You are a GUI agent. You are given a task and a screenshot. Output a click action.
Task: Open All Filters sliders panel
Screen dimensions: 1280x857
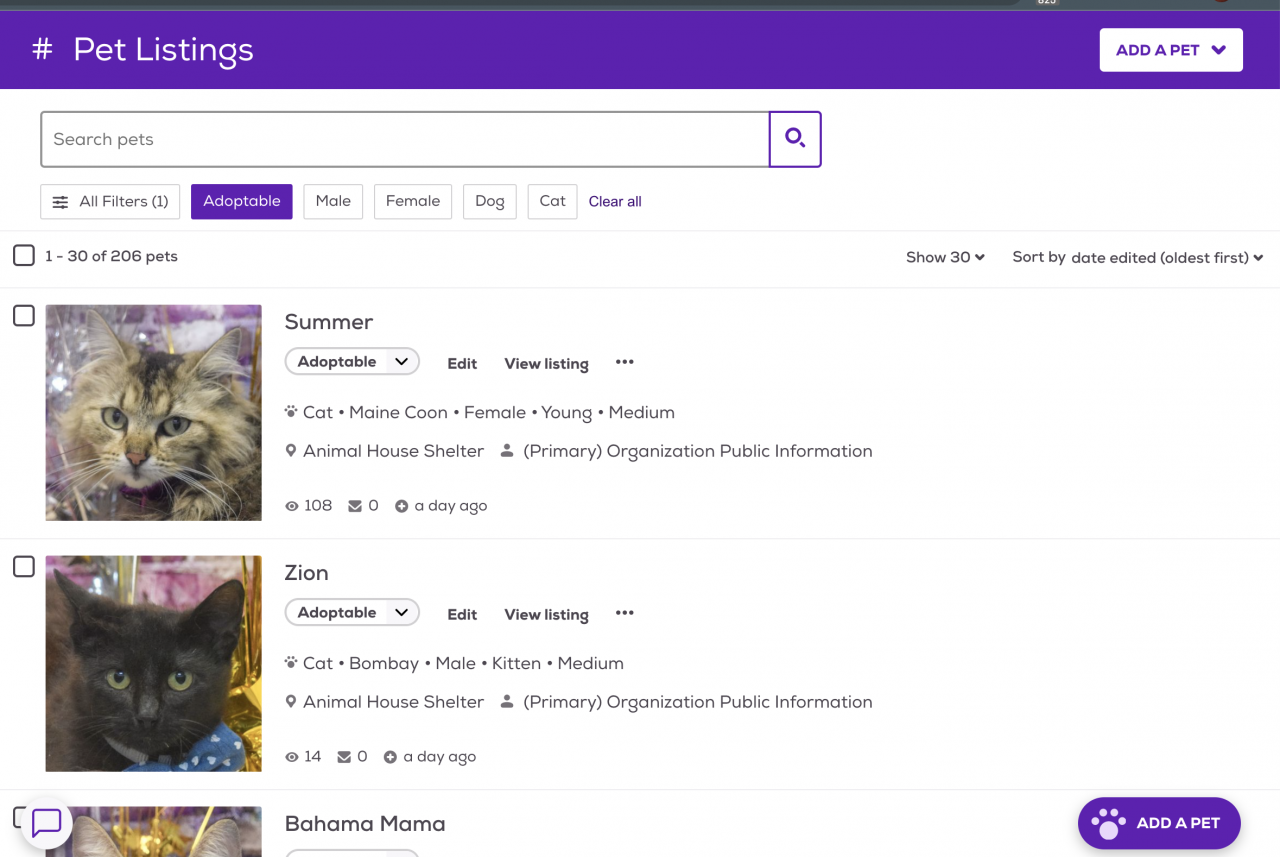[x=110, y=201]
